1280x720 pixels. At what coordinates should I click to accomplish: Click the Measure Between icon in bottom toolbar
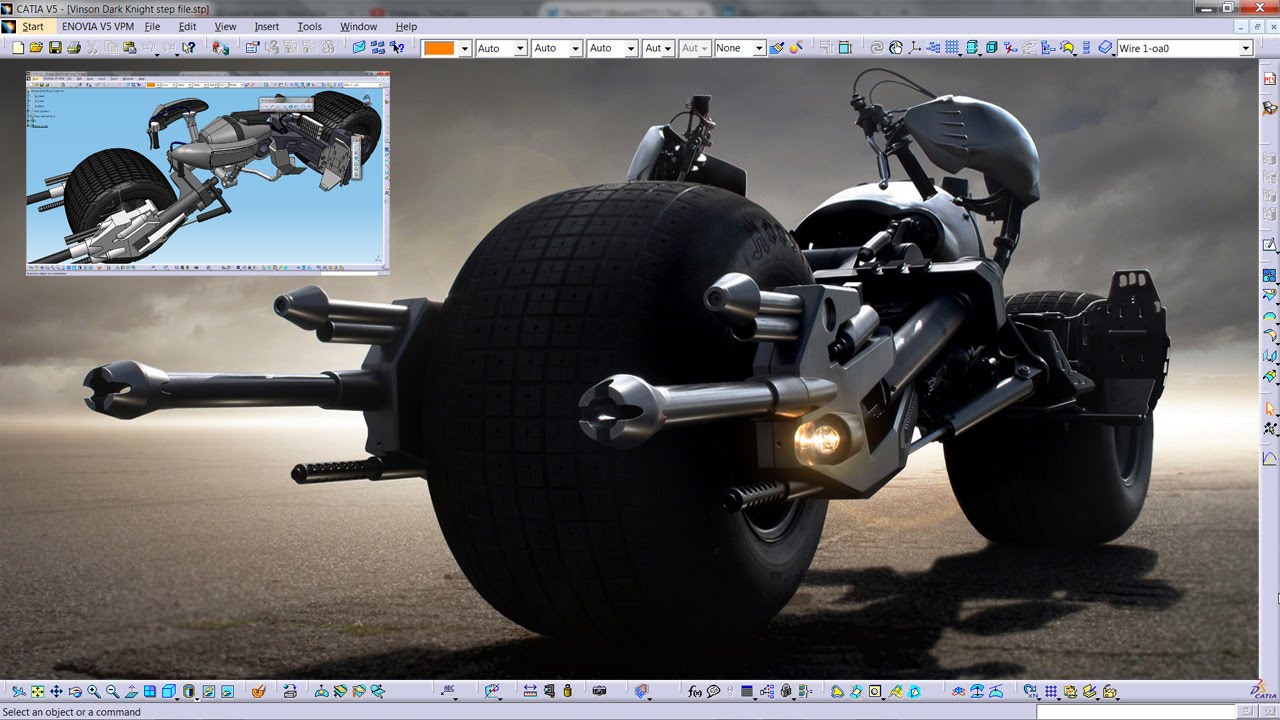pyautogui.click(x=530, y=691)
